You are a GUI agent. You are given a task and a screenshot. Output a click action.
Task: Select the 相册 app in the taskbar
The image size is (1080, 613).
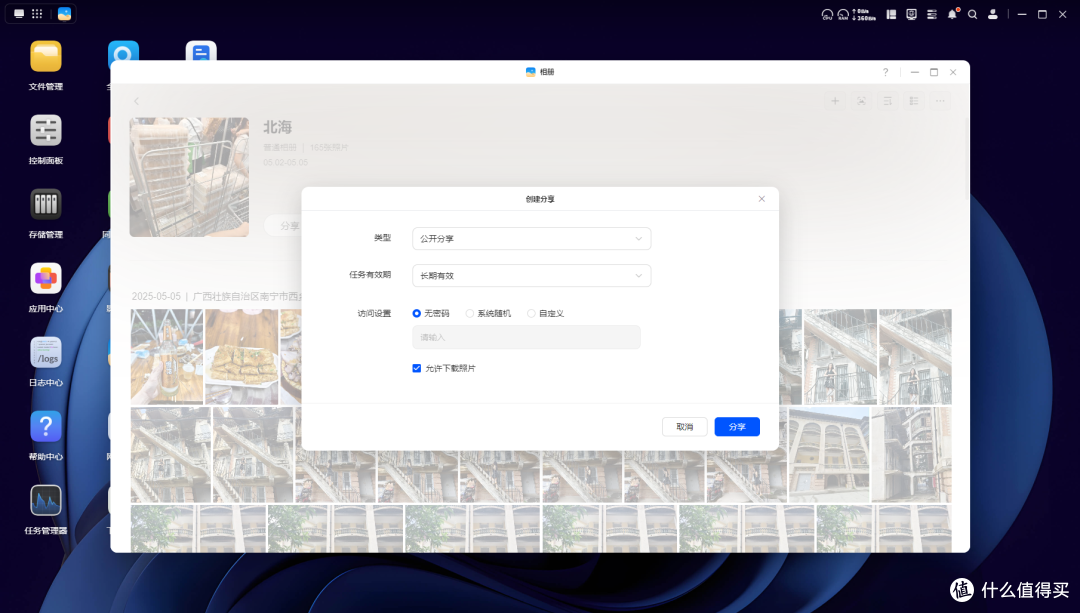pos(64,14)
